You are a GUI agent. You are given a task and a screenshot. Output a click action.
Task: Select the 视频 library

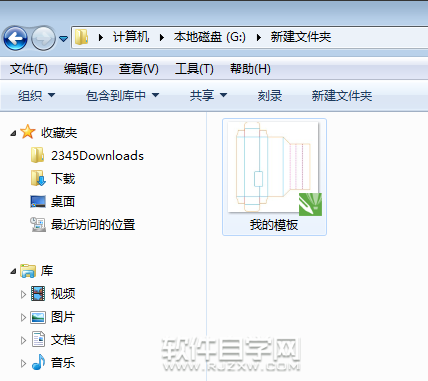[x=63, y=294]
